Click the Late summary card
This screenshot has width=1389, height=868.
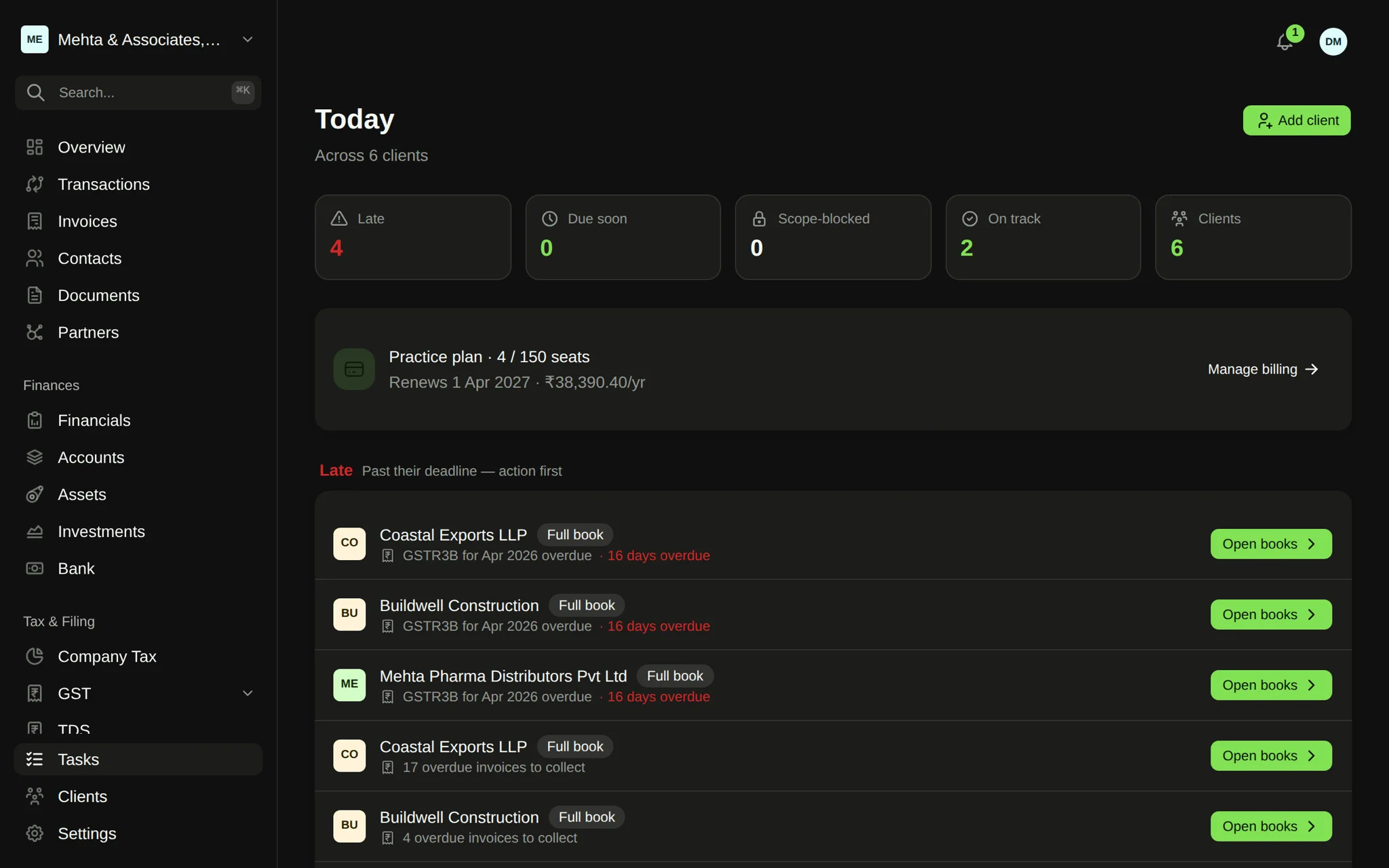[x=412, y=237]
